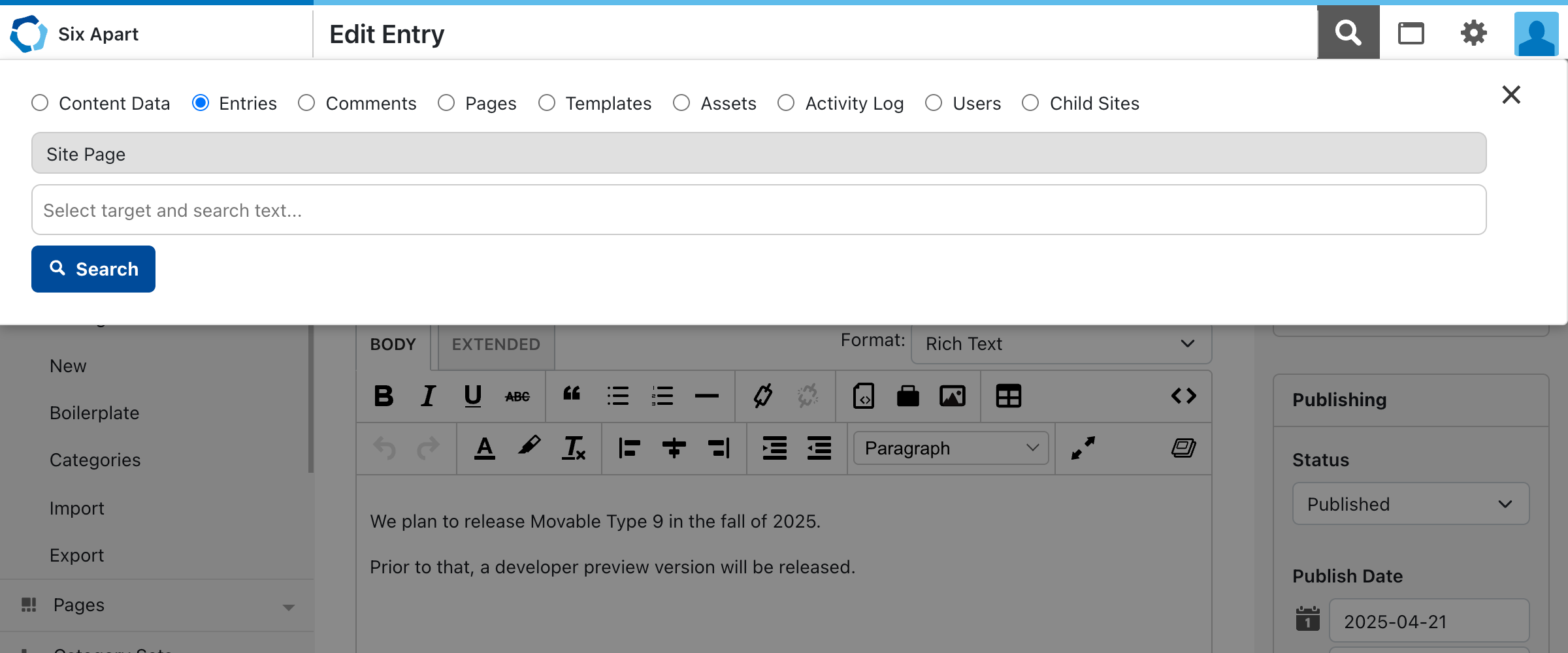1568x653 pixels.
Task: Choose the Comments search target
Action: coord(306,103)
